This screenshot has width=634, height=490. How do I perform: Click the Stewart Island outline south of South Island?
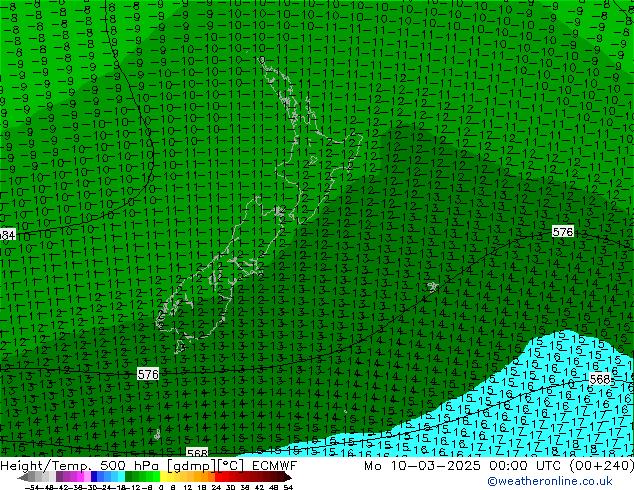[x=180, y=346]
